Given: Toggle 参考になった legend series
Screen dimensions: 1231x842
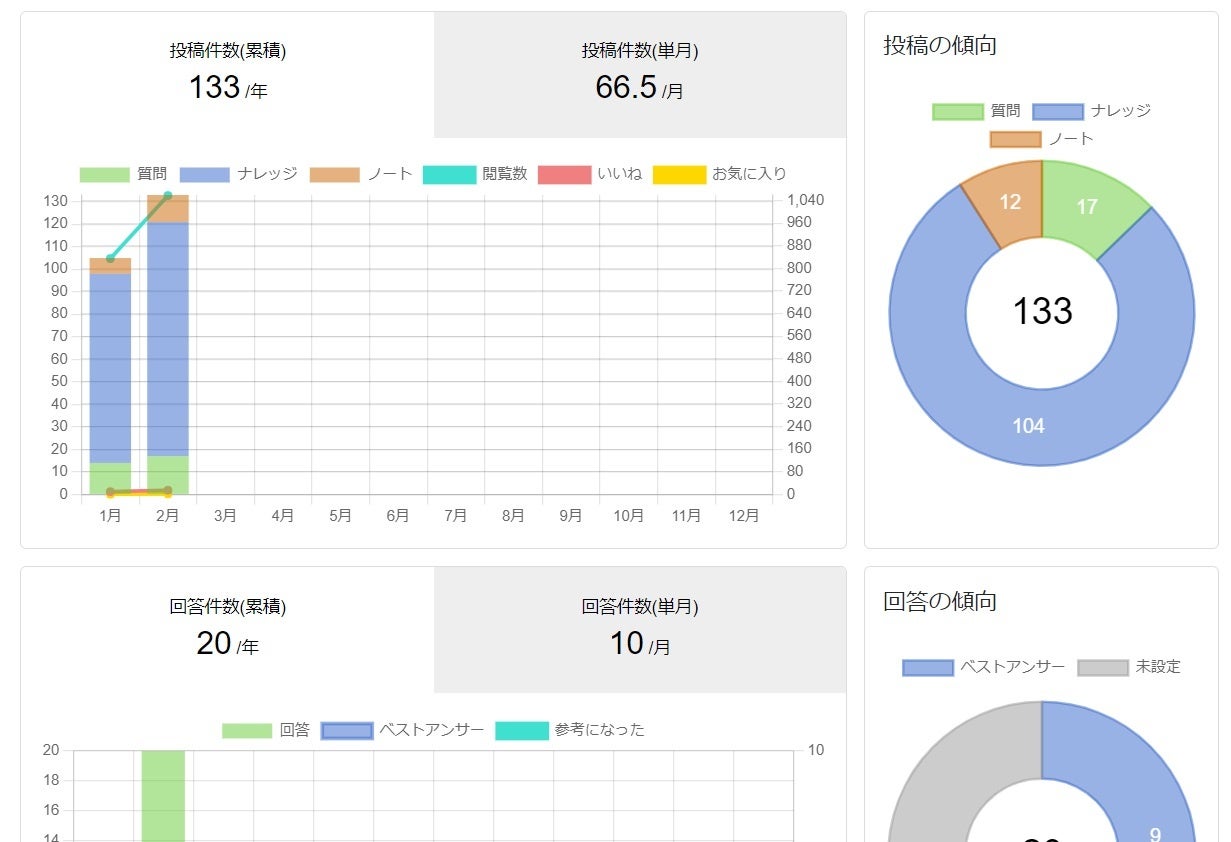Looking at the screenshot, I should click(x=570, y=730).
